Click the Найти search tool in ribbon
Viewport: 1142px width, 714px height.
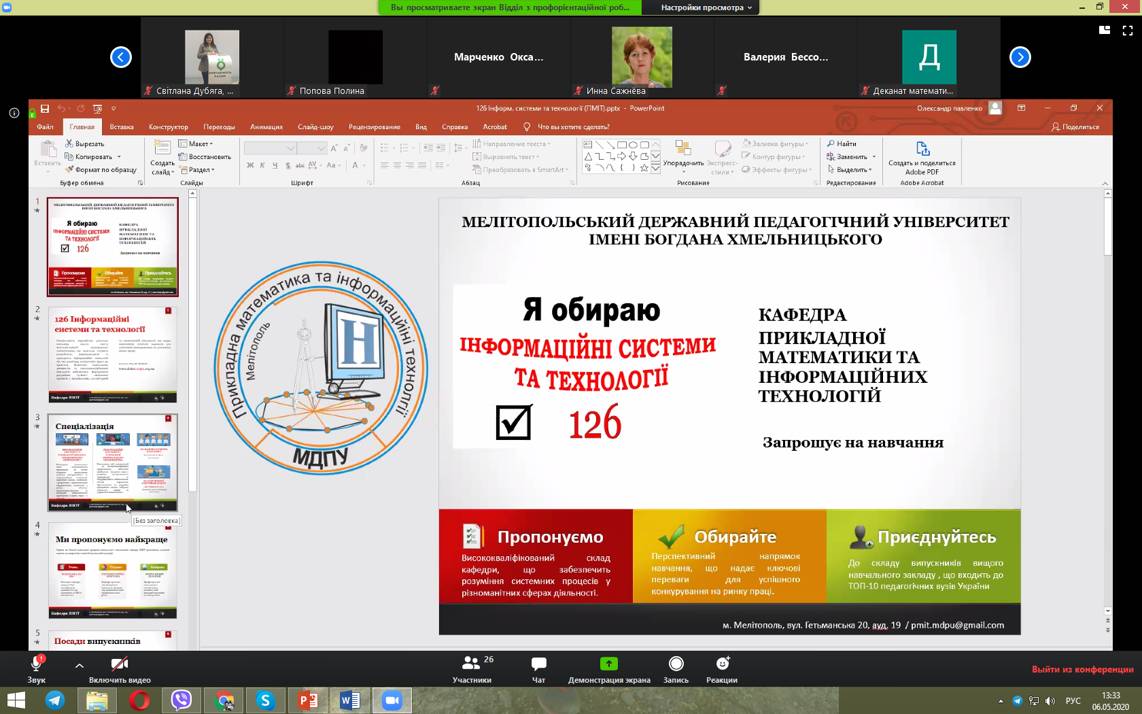841,144
